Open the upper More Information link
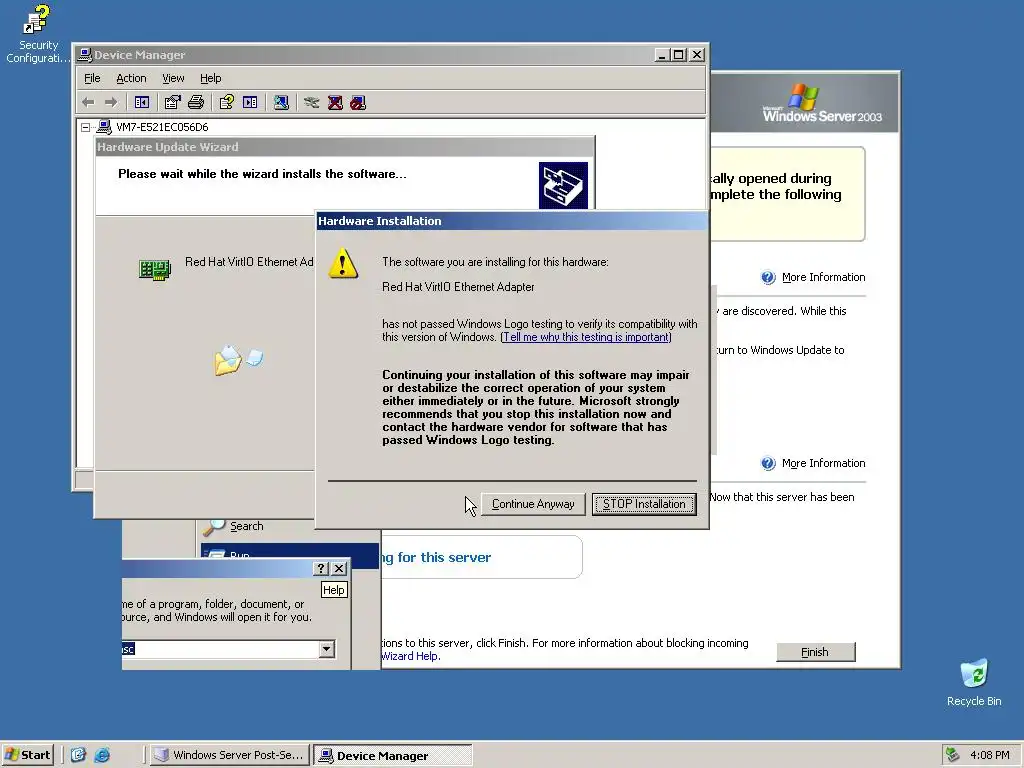 tap(824, 278)
